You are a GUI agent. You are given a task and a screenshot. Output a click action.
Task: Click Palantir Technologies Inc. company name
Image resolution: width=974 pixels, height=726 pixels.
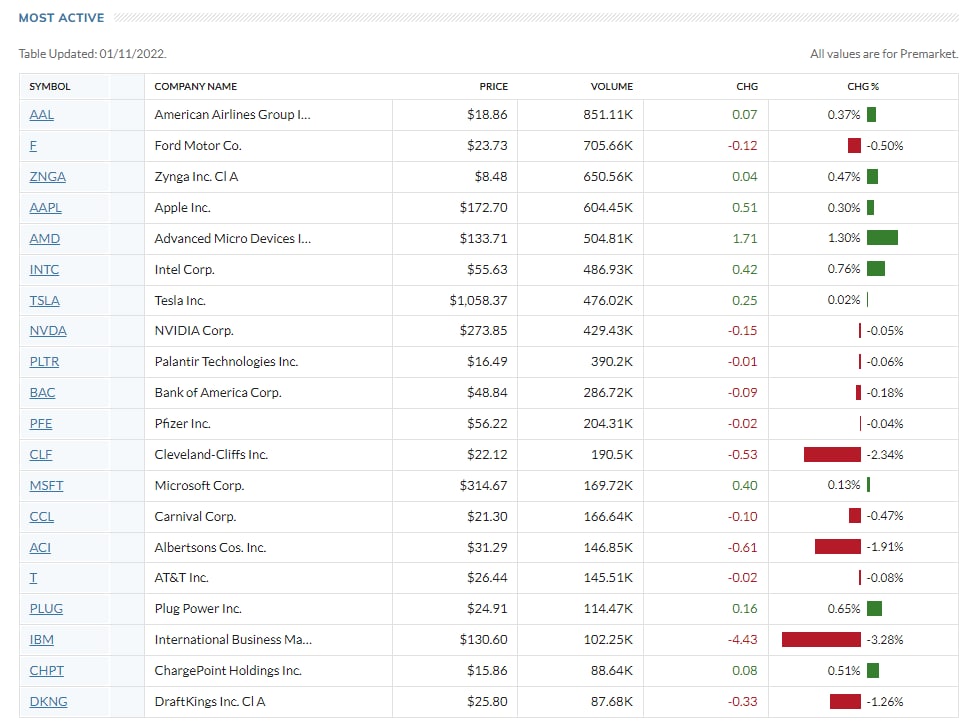pos(226,362)
